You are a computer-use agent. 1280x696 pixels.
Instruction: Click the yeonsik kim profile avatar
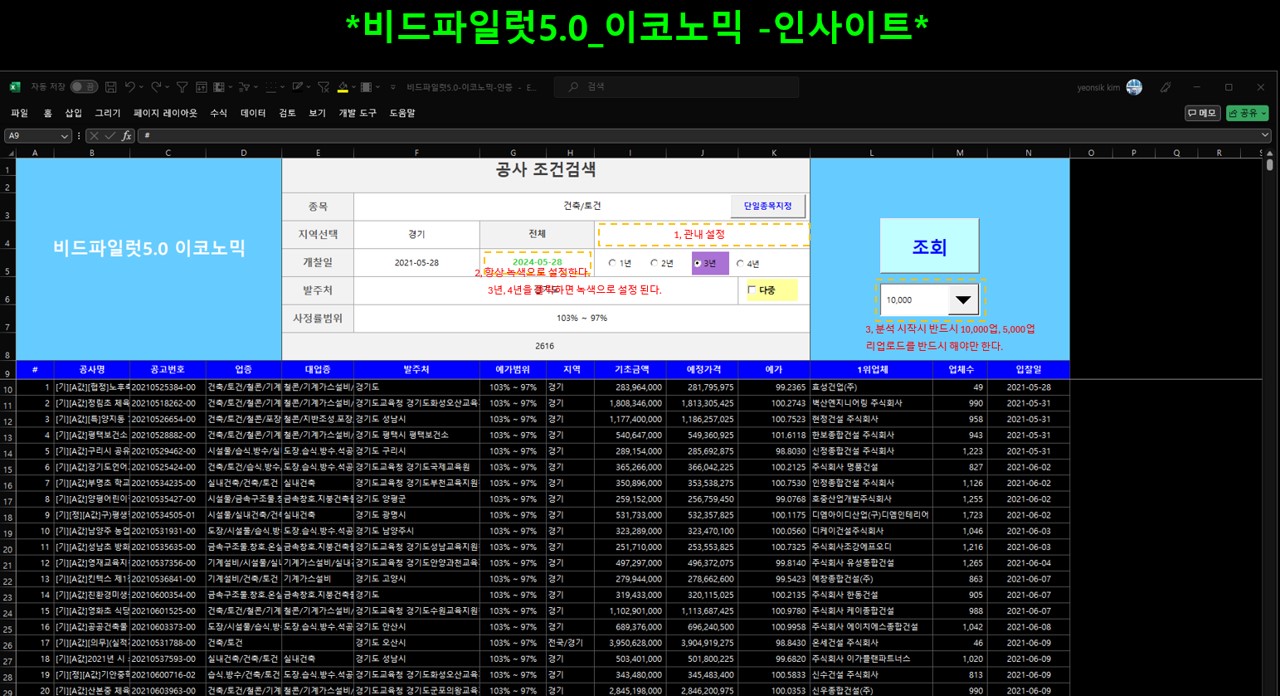(x=1134, y=87)
